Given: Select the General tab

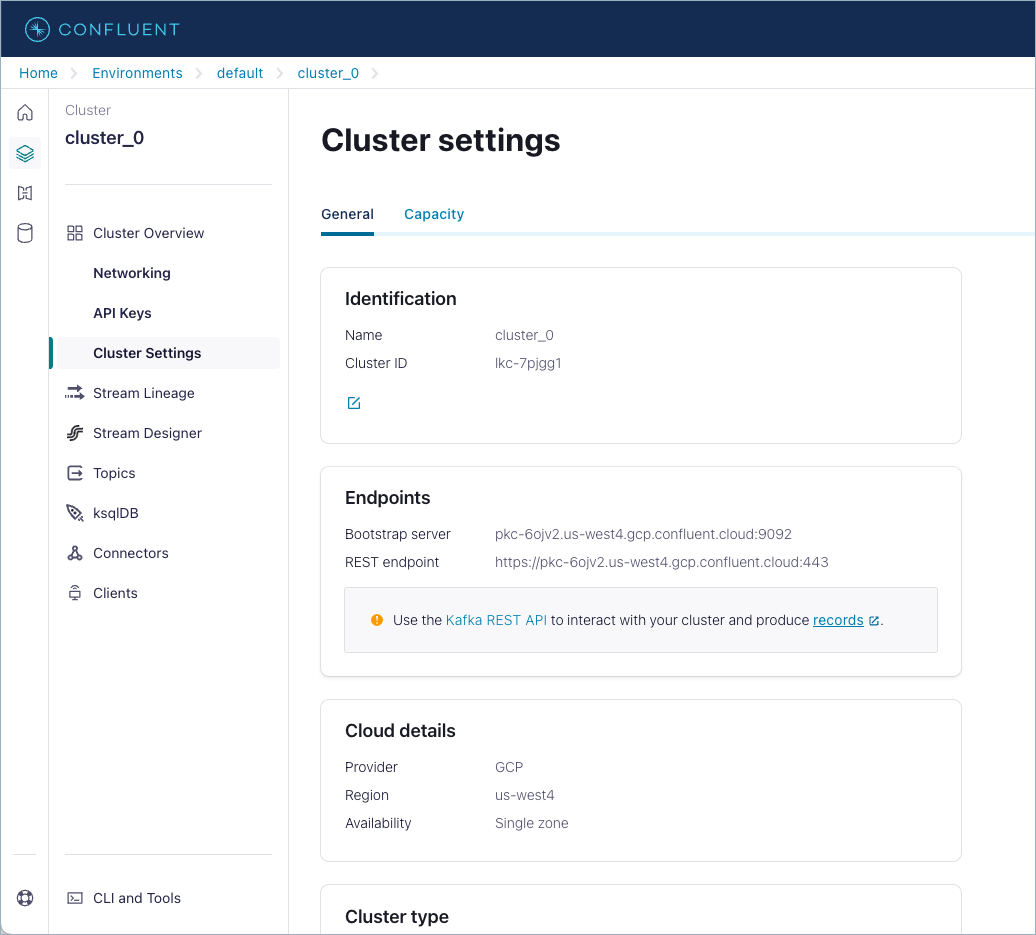Looking at the screenshot, I should 347,214.
